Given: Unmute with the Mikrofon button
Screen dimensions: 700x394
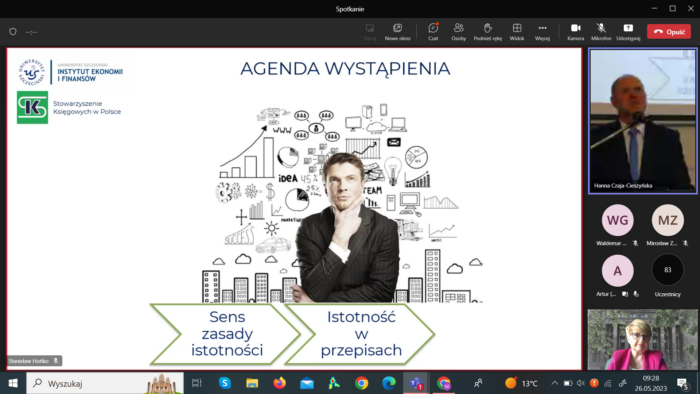Looking at the screenshot, I should (601, 32).
